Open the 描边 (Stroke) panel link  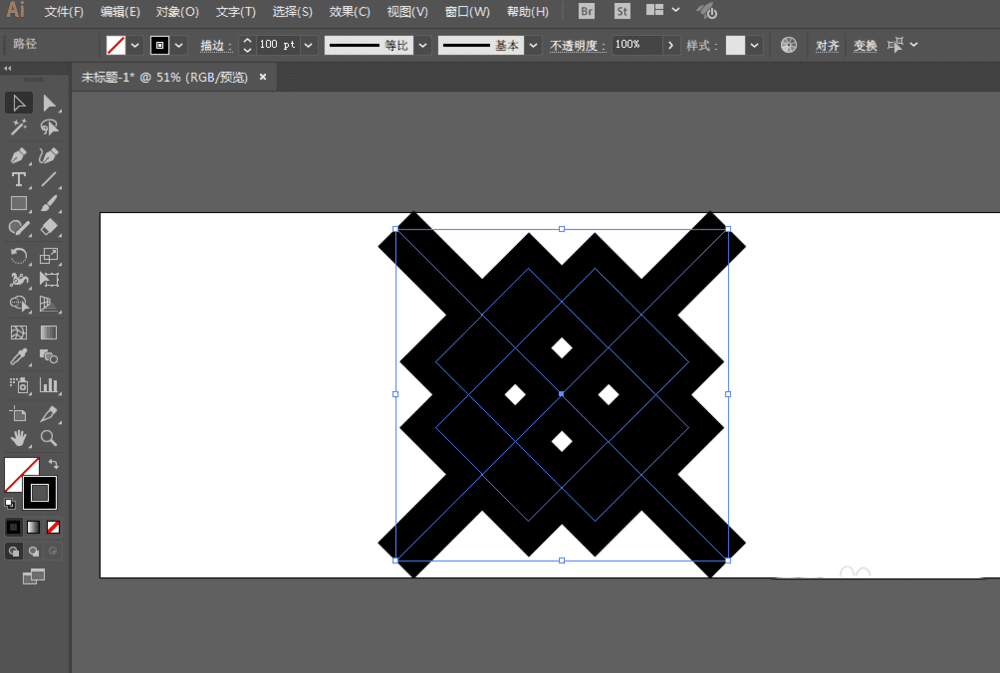pos(216,45)
